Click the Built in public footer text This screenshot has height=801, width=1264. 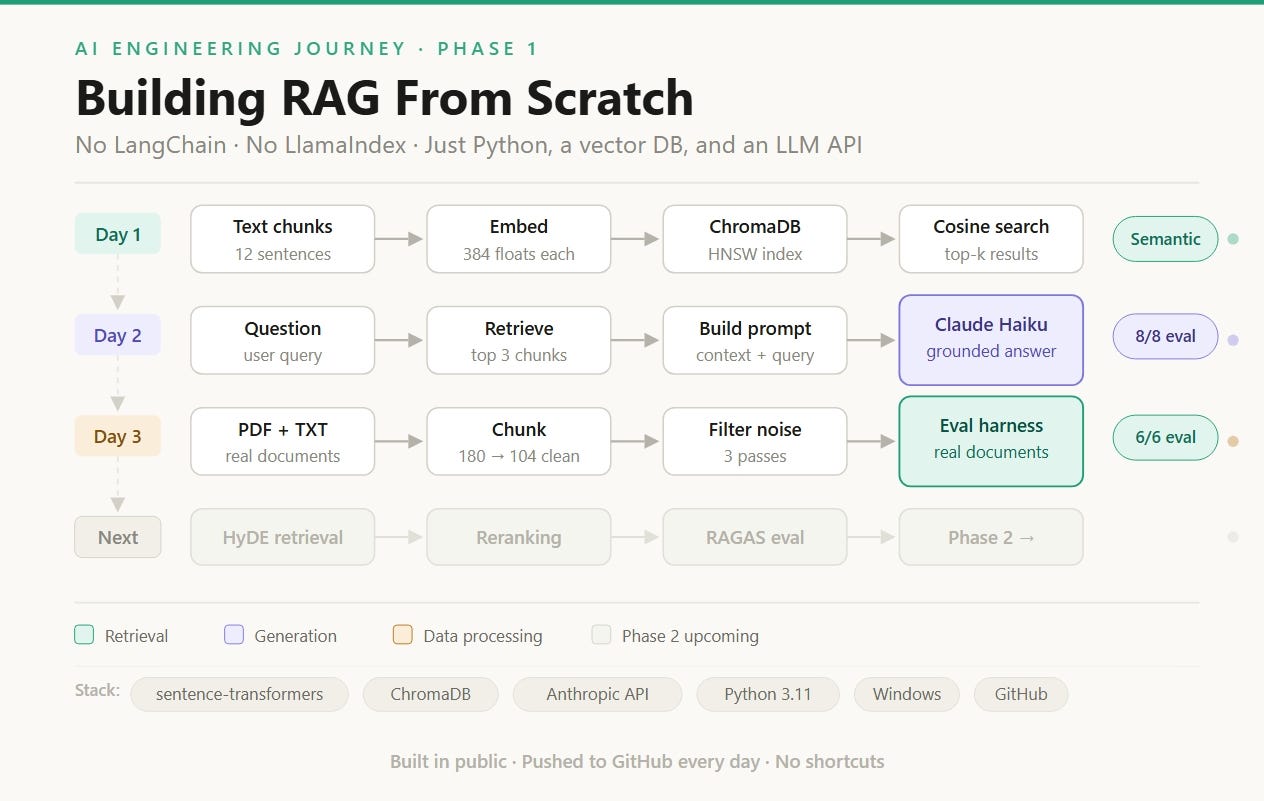pyautogui.click(x=637, y=761)
